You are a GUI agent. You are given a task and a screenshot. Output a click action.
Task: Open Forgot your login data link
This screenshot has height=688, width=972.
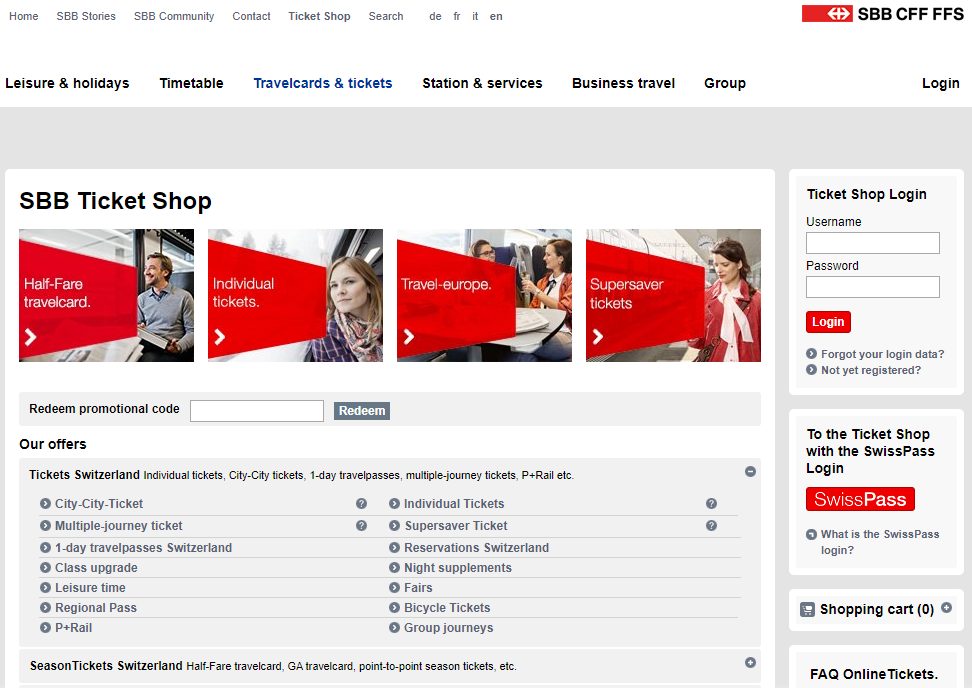pyautogui.click(x=883, y=354)
